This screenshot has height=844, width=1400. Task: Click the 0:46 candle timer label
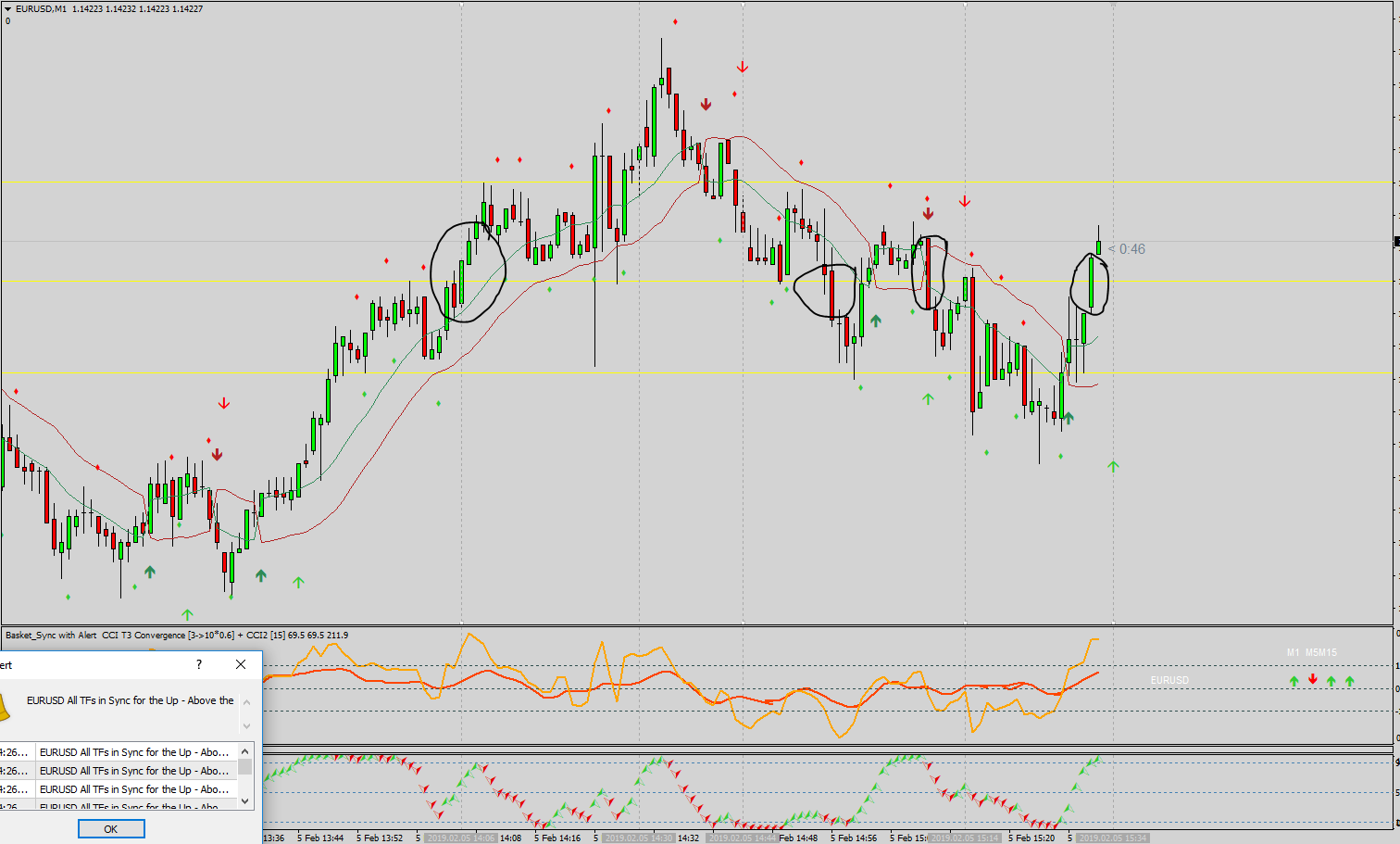[1131, 249]
